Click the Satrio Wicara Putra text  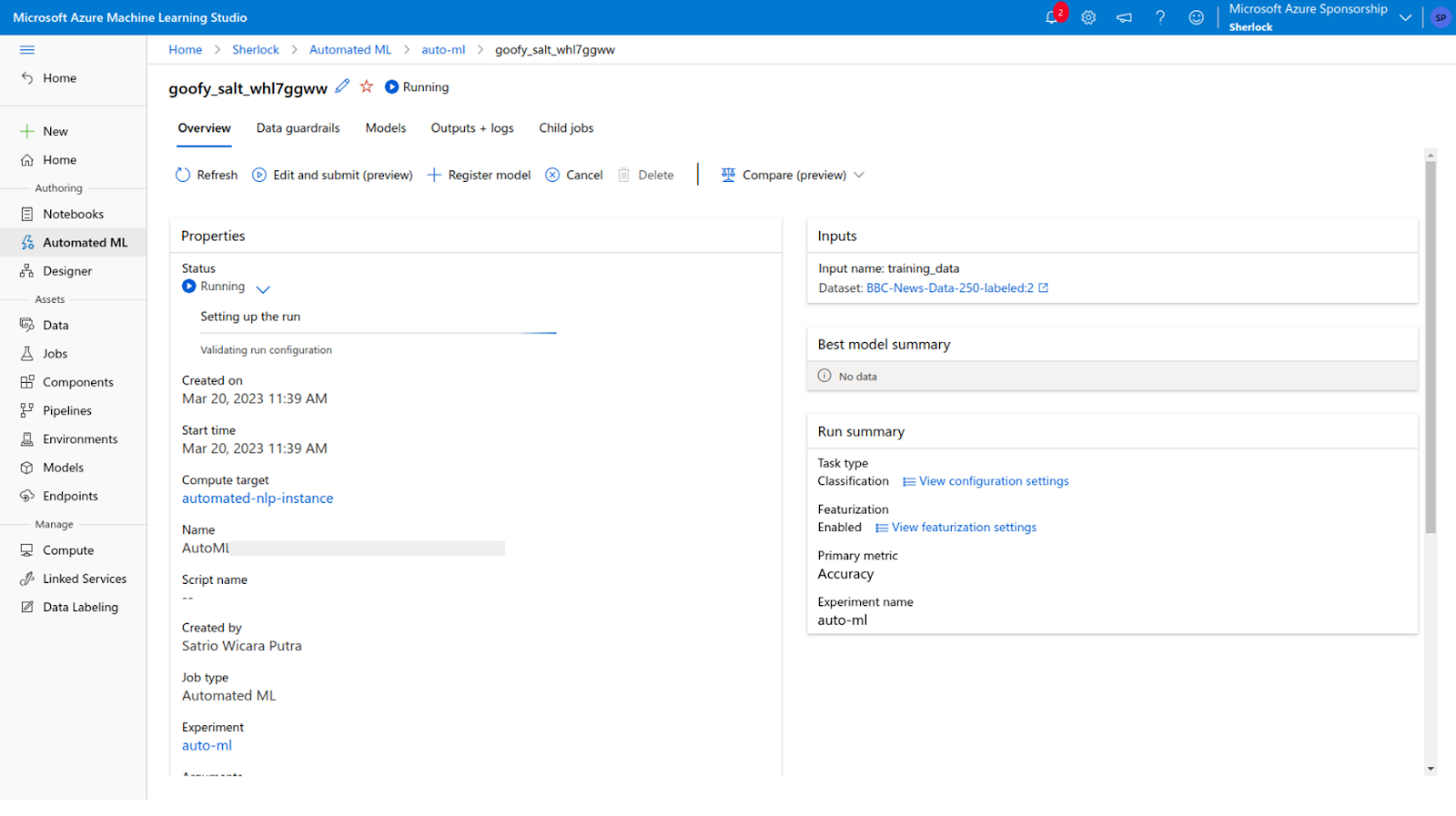click(242, 647)
